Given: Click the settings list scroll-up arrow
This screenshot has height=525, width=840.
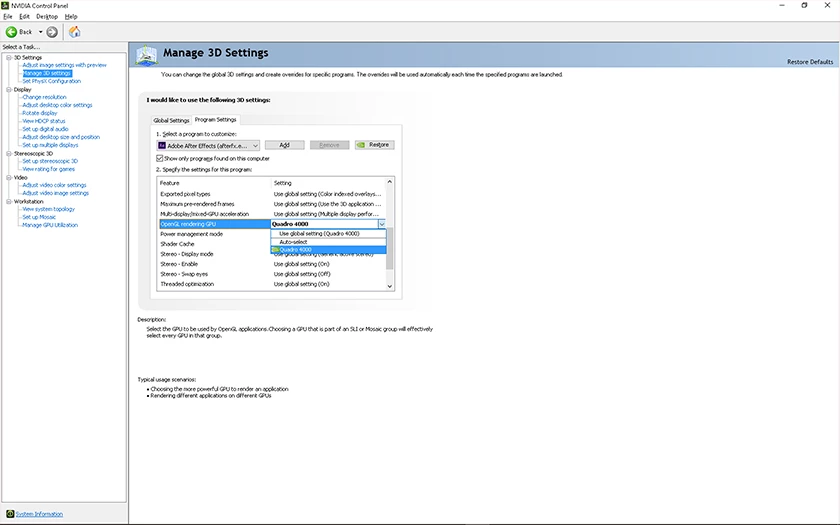Looking at the screenshot, I should click(389, 182).
